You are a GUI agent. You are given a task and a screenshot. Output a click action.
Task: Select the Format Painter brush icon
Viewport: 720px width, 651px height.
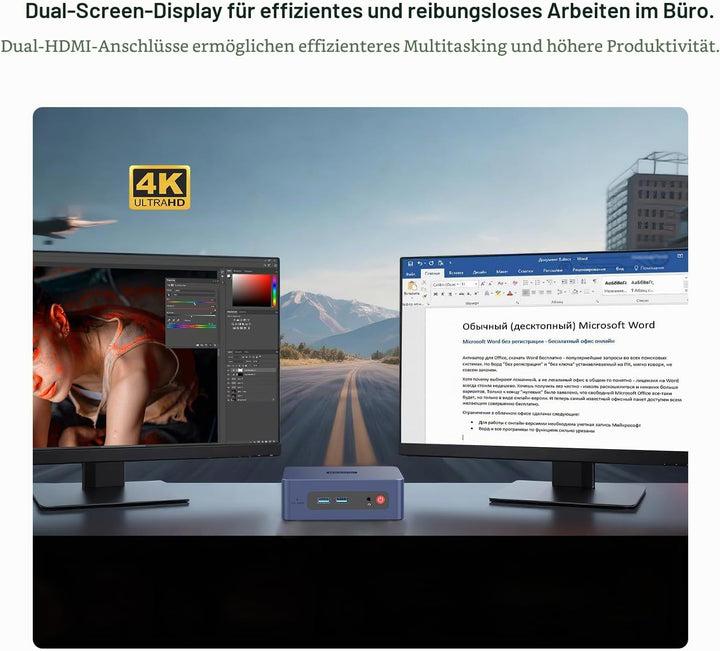tap(424, 296)
